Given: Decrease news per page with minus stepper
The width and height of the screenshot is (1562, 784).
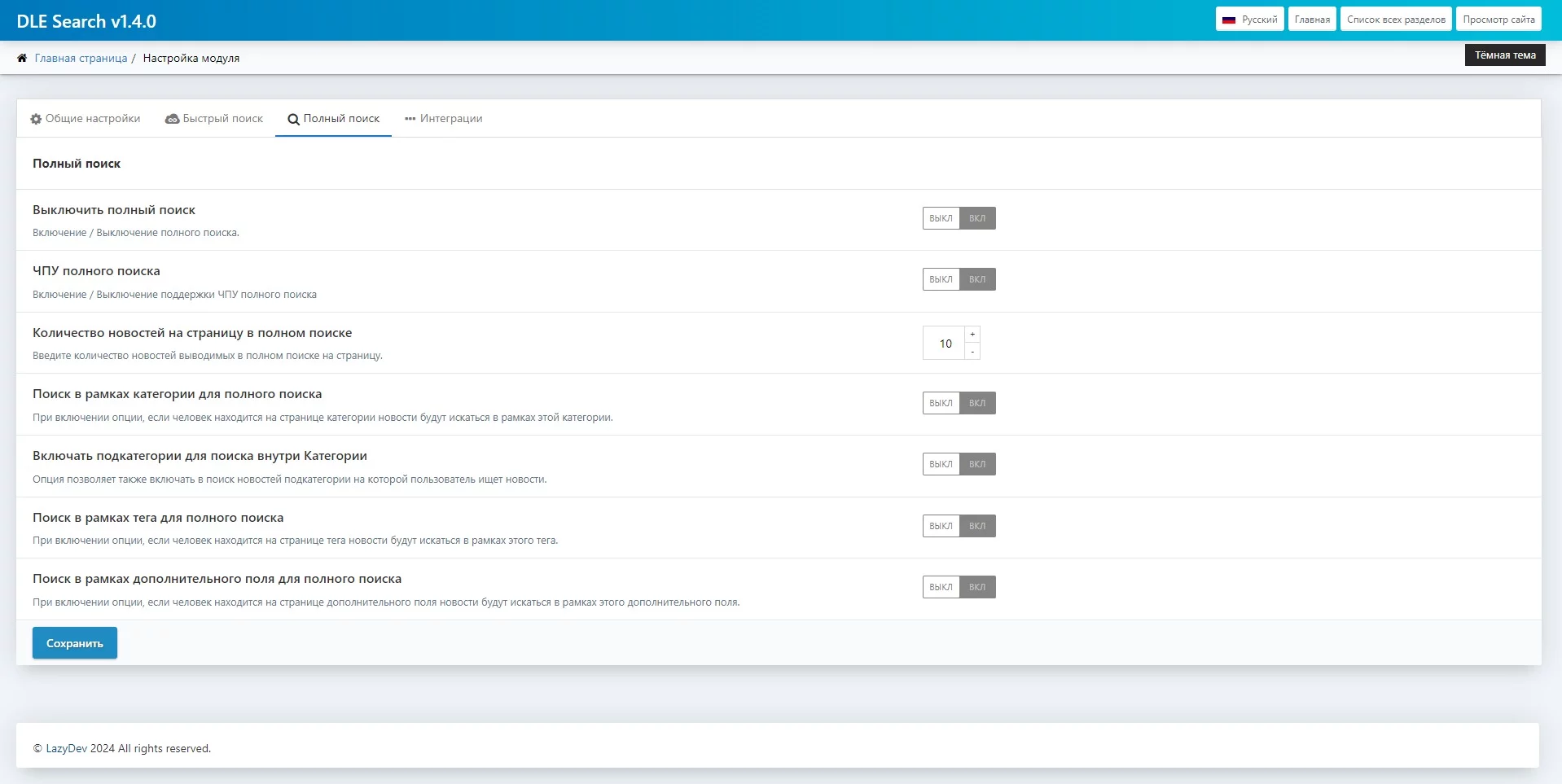Looking at the screenshot, I should click(972, 352).
